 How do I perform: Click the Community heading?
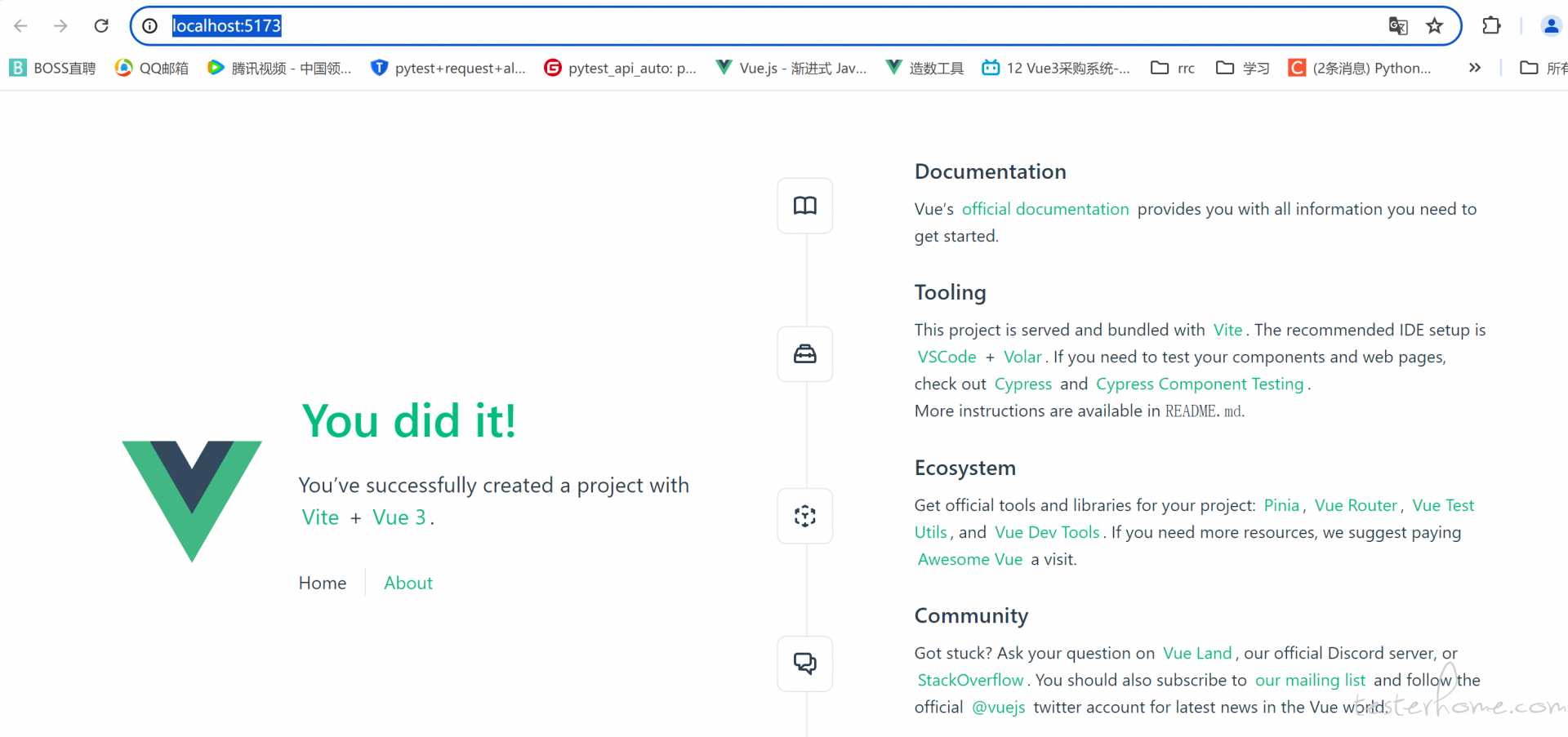pos(971,615)
